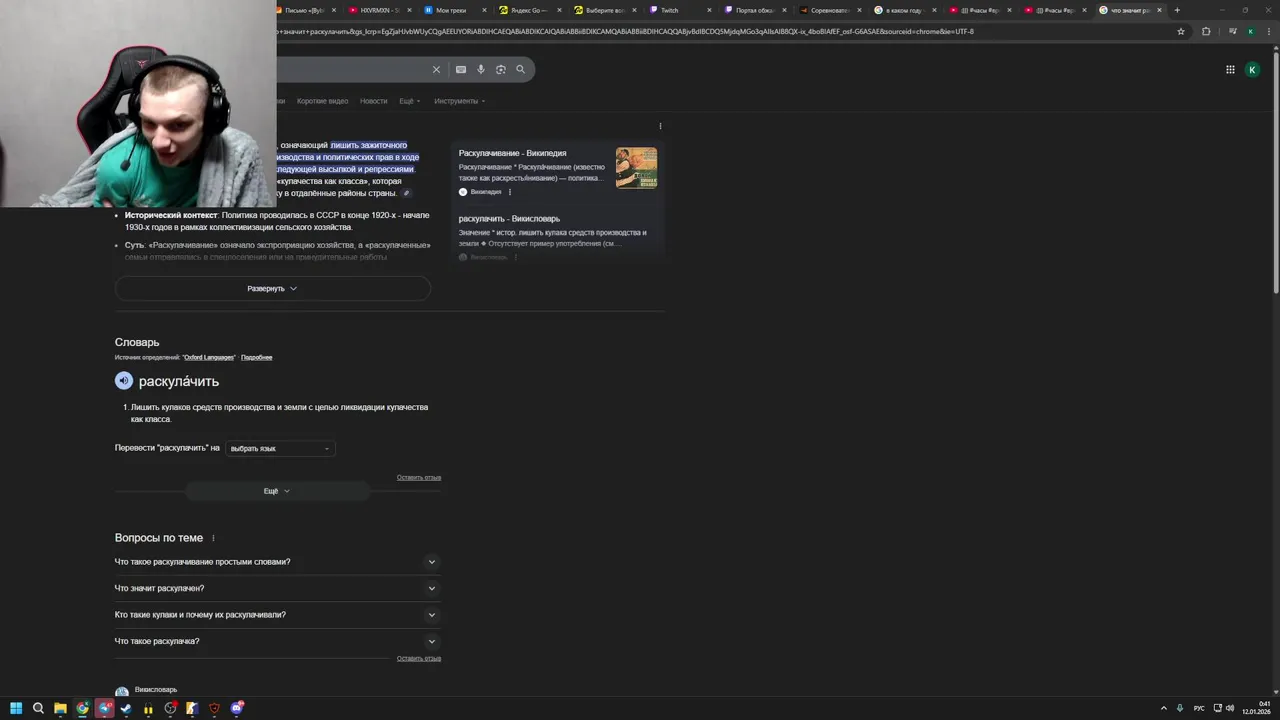The image size is (1280, 720).
Task: Open the on-screen keyboard input icon
Action: pyautogui.click(x=461, y=69)
